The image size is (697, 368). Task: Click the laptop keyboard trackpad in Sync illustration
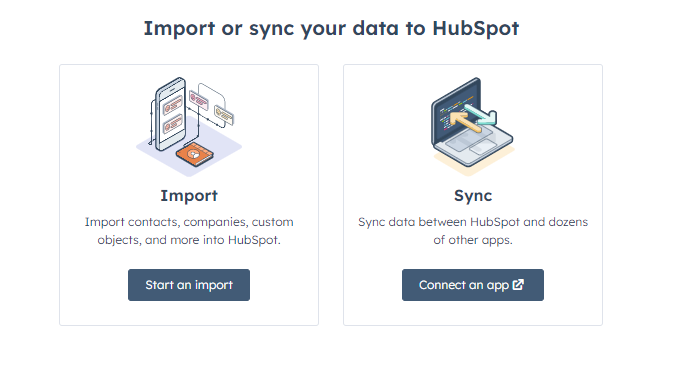pos(483,147)
